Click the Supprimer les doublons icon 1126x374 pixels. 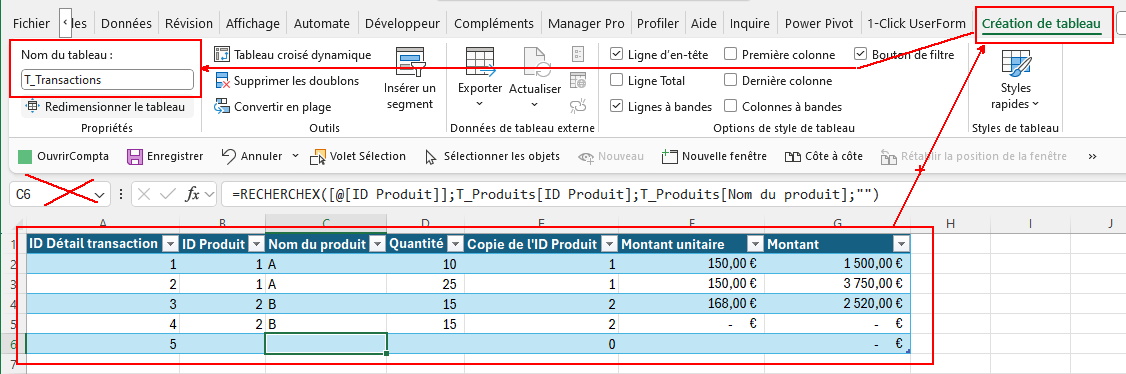(222, 81)
